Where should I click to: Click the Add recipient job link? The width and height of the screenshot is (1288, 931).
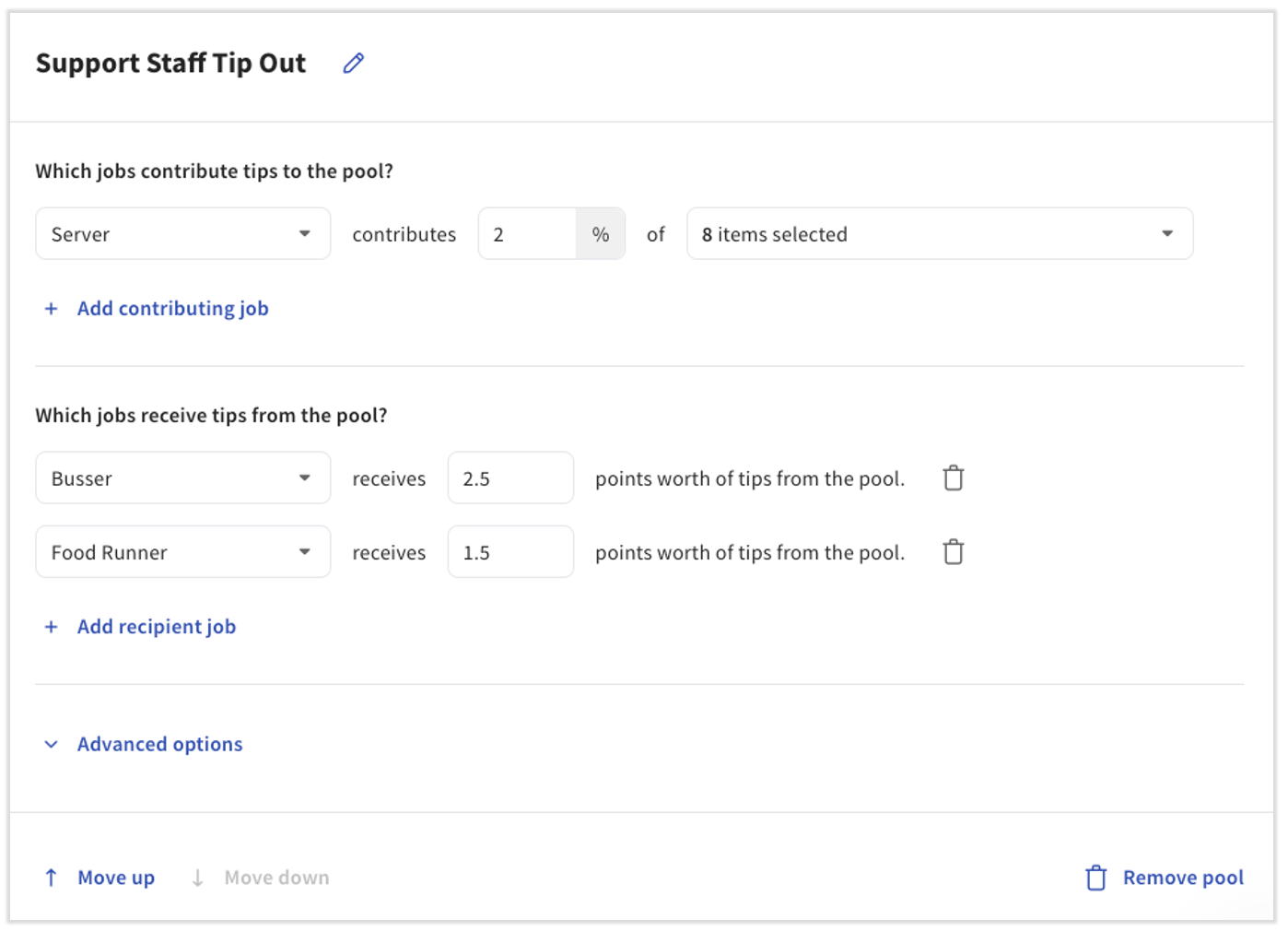(157, 627)
